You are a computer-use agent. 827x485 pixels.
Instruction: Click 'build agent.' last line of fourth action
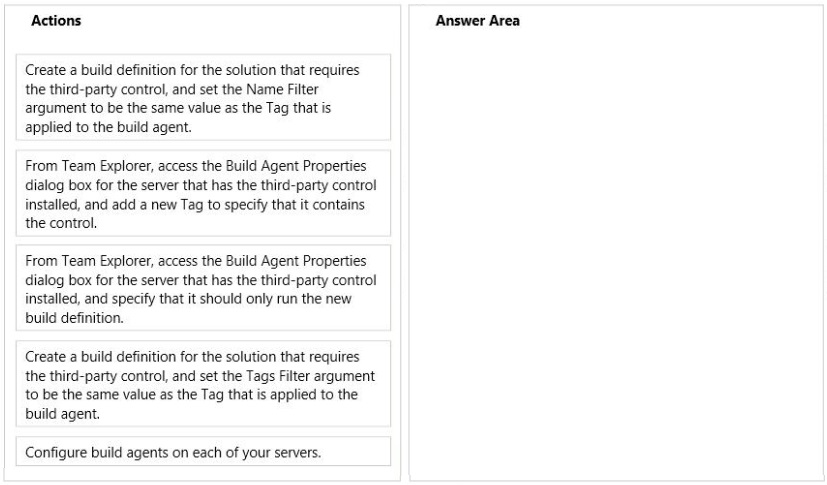point(62,414)
